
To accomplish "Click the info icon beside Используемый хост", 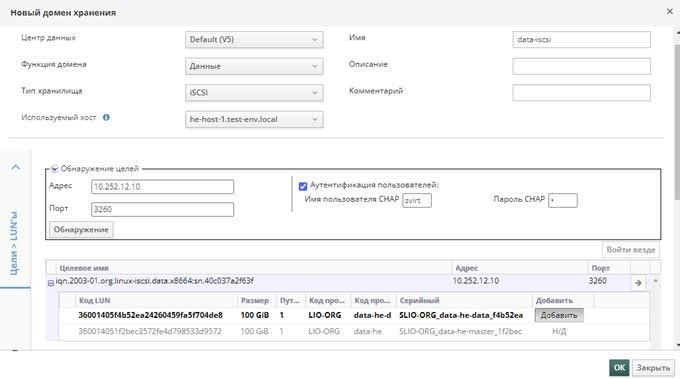I will [x=106, y=117].
